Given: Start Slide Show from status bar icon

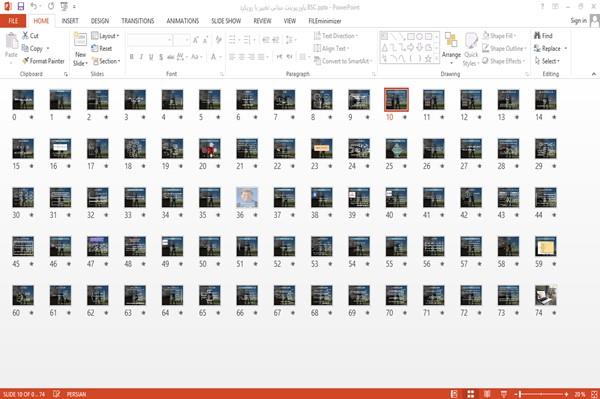Looking at the screenshot, I should tap(504, 394).
